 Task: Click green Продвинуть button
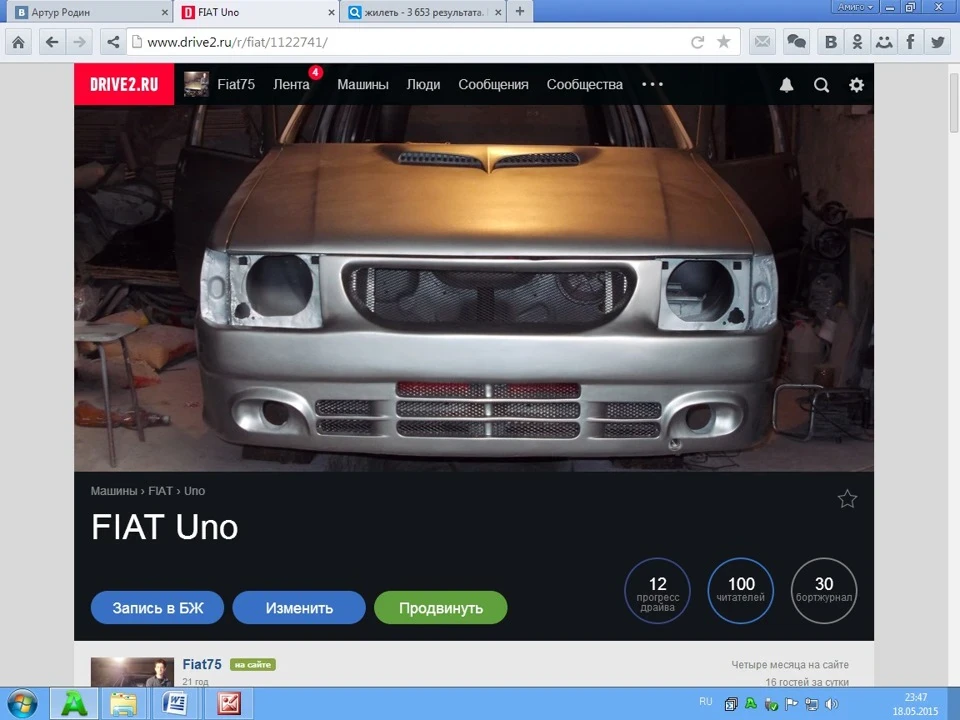click(441, 608)
